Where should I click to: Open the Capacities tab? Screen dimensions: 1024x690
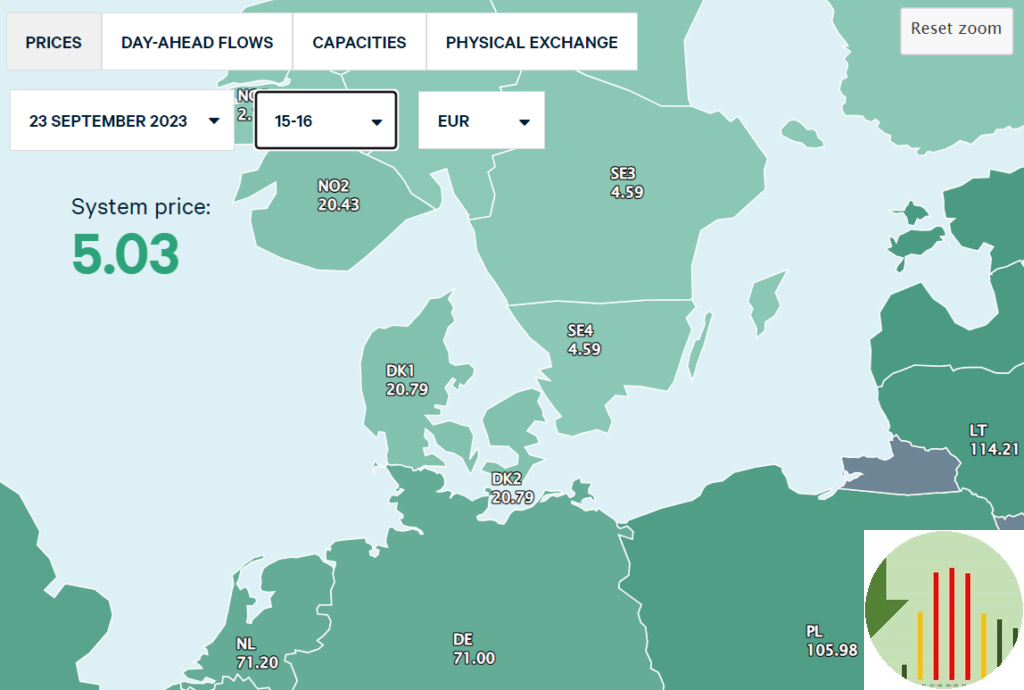(x=359, y=43)
